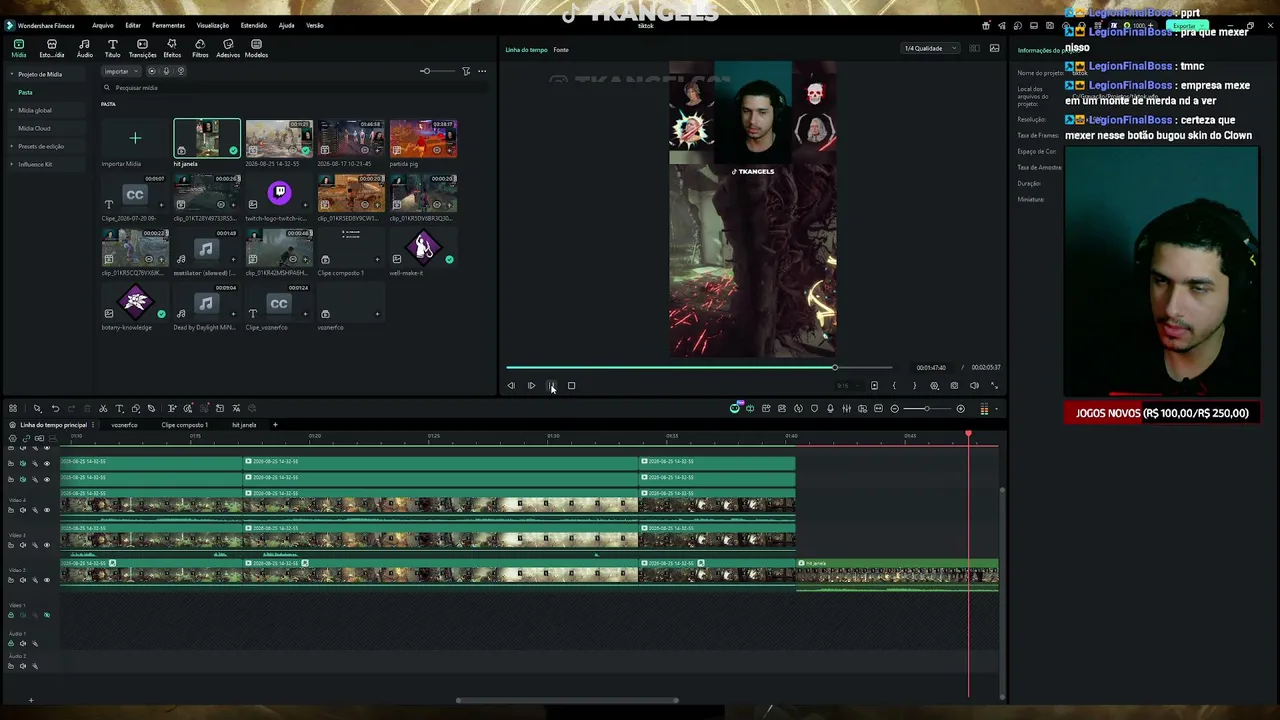
Task: Mute the Áudio 2 track
Action: pos(23,666)
